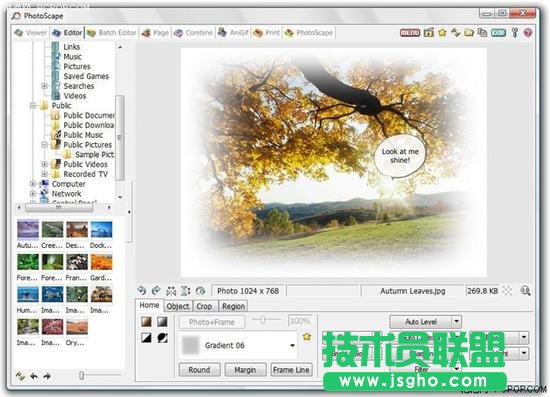Image resolution: width=550 pixels, height=397 pixels.
Task: Click the Undo arrow icon below photo
Action: [x=142, y=290]
